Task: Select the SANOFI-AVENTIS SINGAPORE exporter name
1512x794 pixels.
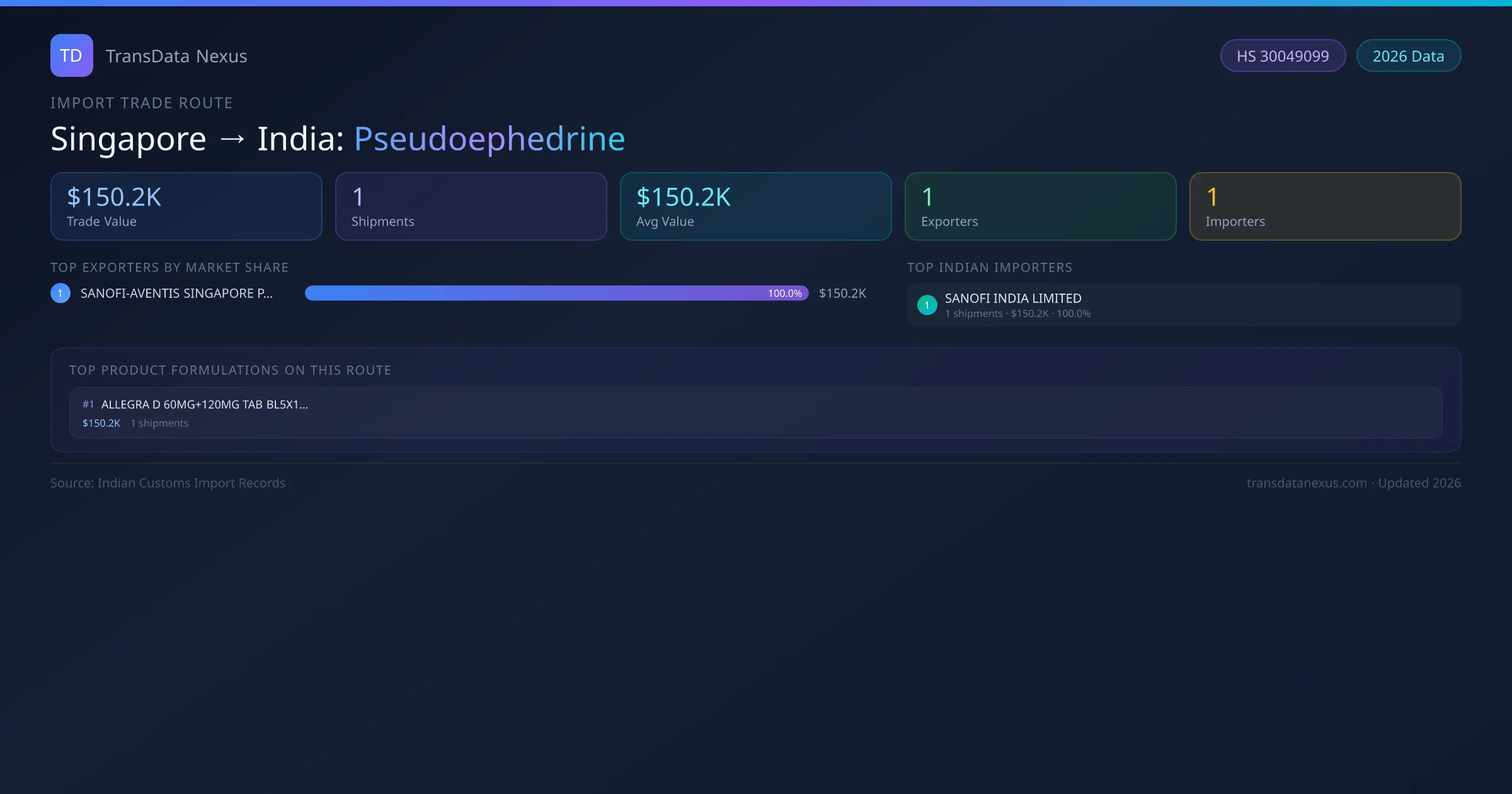Action: point(176,293)
